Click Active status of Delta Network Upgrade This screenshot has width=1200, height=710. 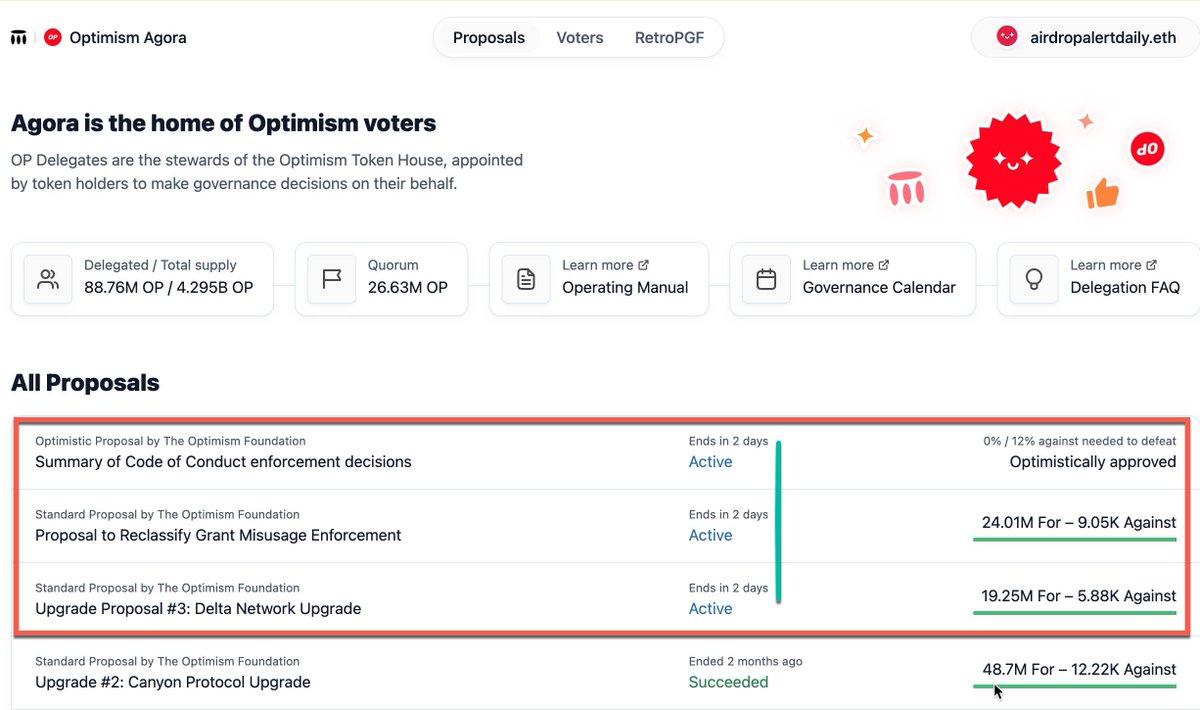click(710, 608)
